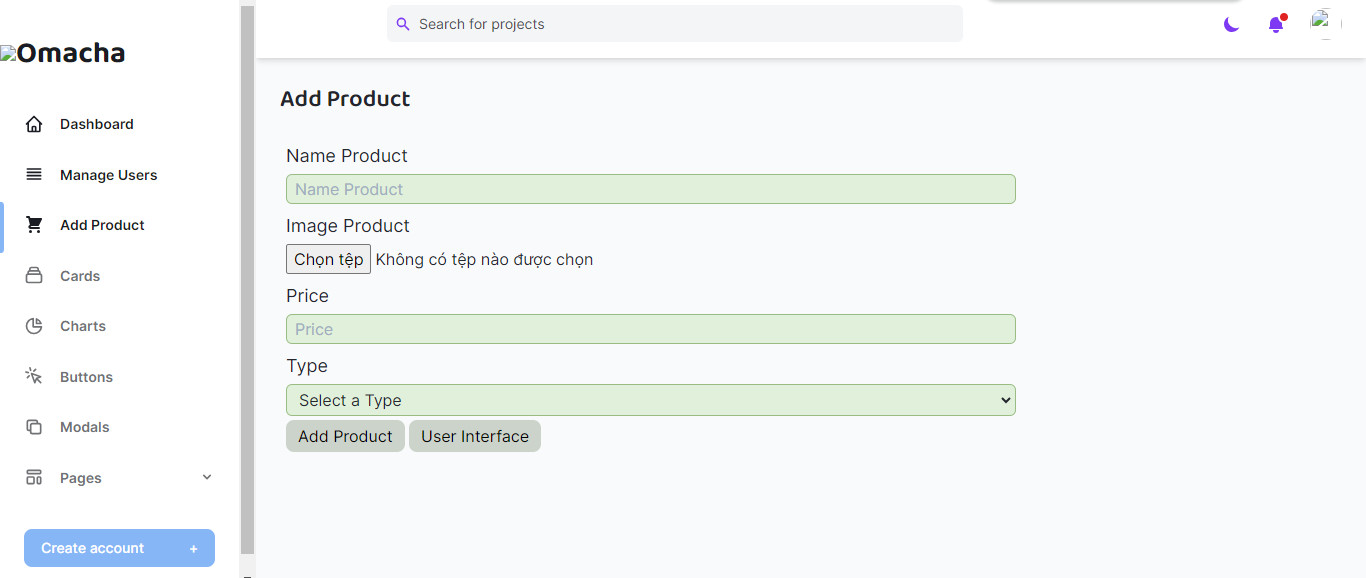Screen dimensions: 1366x578
Task: Open the Buttons menu item
Action: pos(86,377)
